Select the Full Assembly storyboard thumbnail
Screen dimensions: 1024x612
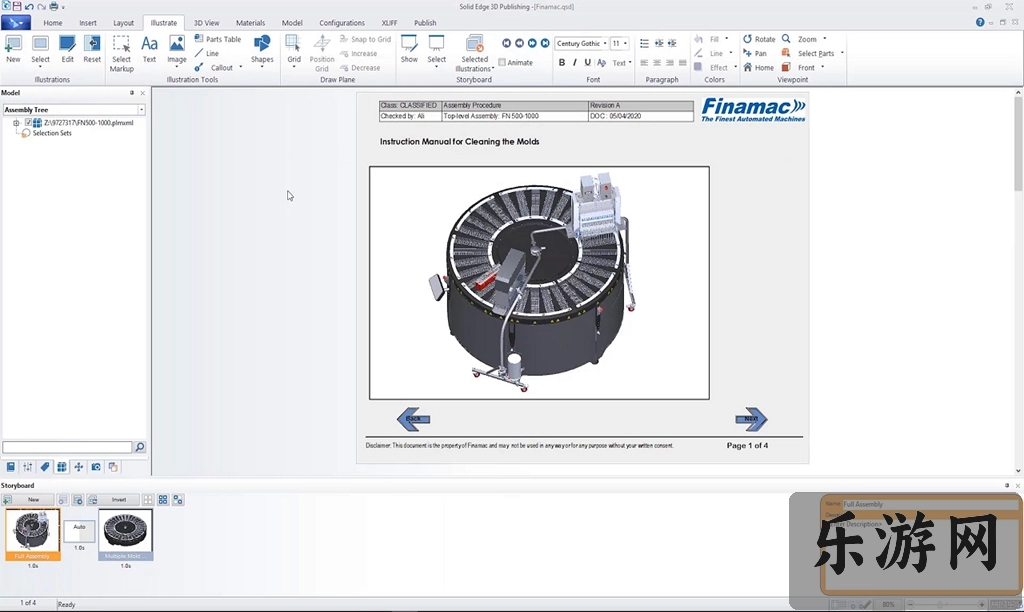[x=33, y=534]
